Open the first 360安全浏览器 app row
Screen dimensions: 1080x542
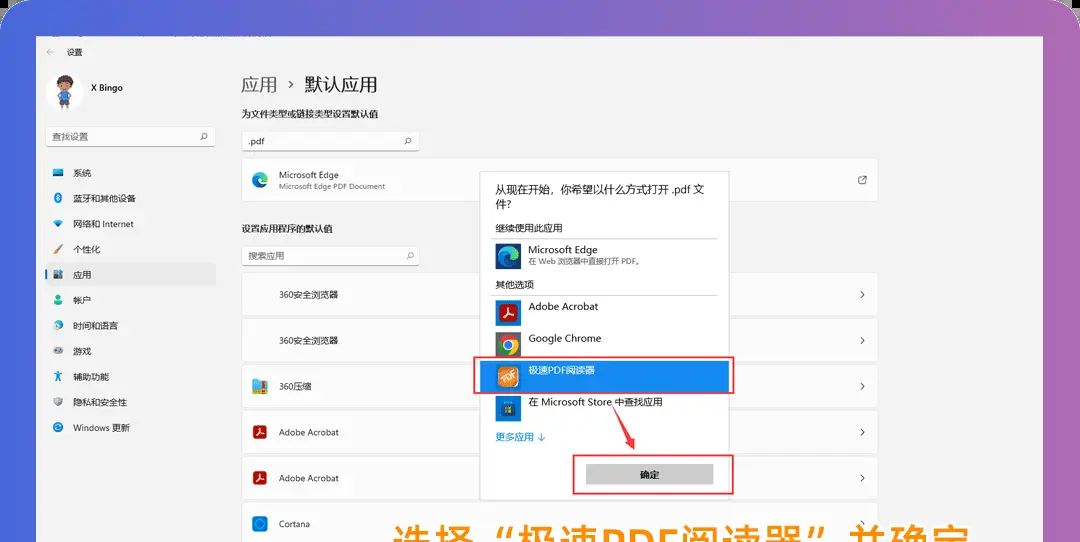click(x=559, y=295)
